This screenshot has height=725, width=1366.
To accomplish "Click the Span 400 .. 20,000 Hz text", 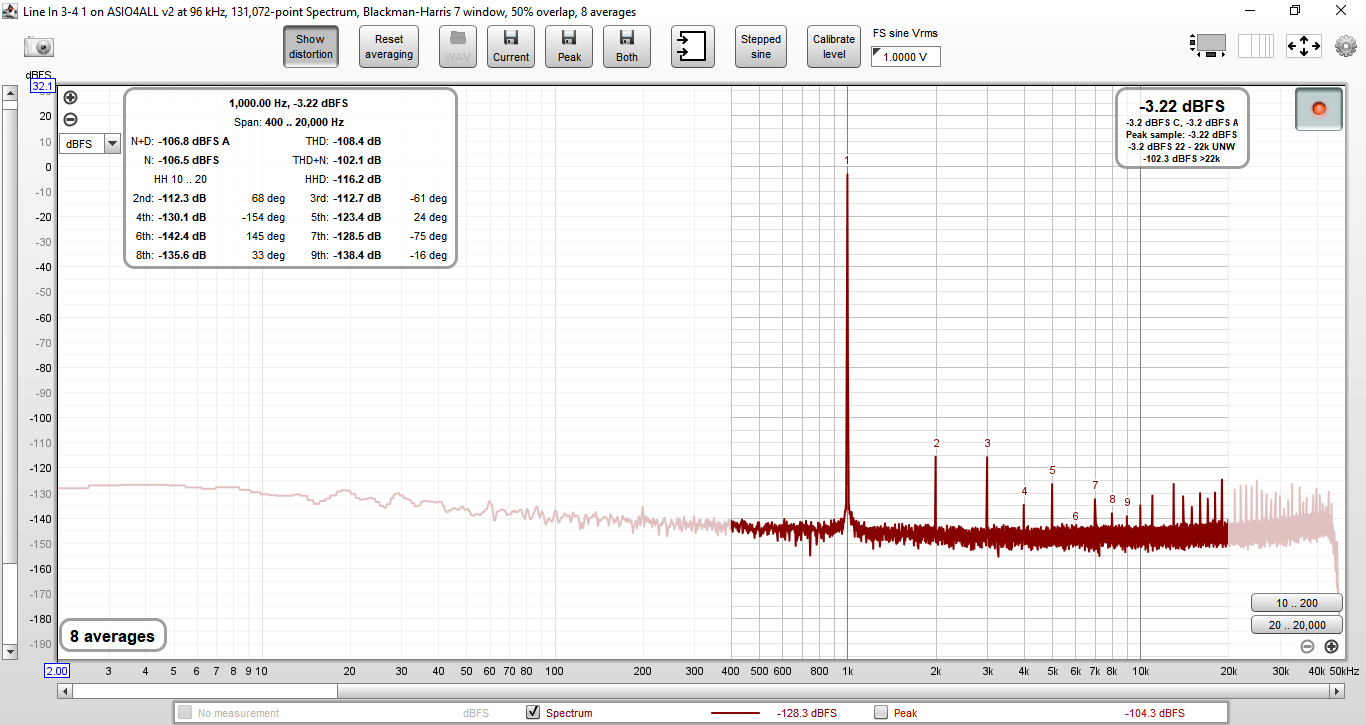I will pos(290,122).
